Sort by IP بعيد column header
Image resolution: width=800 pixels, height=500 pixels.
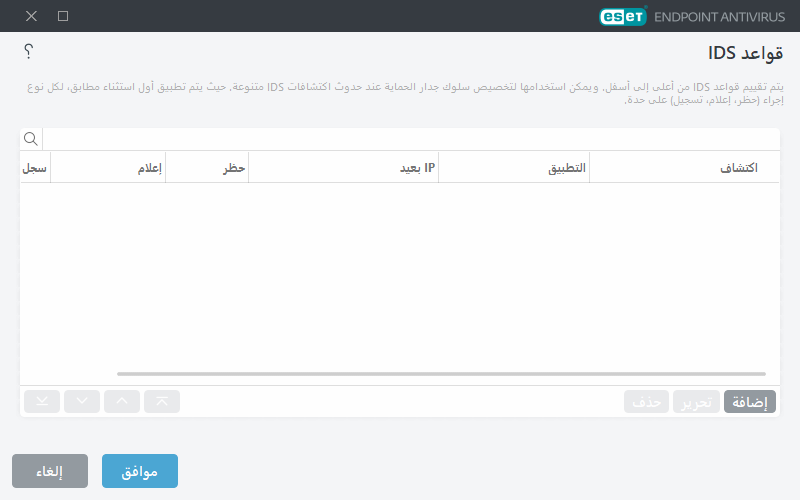[x=343, y=168]
